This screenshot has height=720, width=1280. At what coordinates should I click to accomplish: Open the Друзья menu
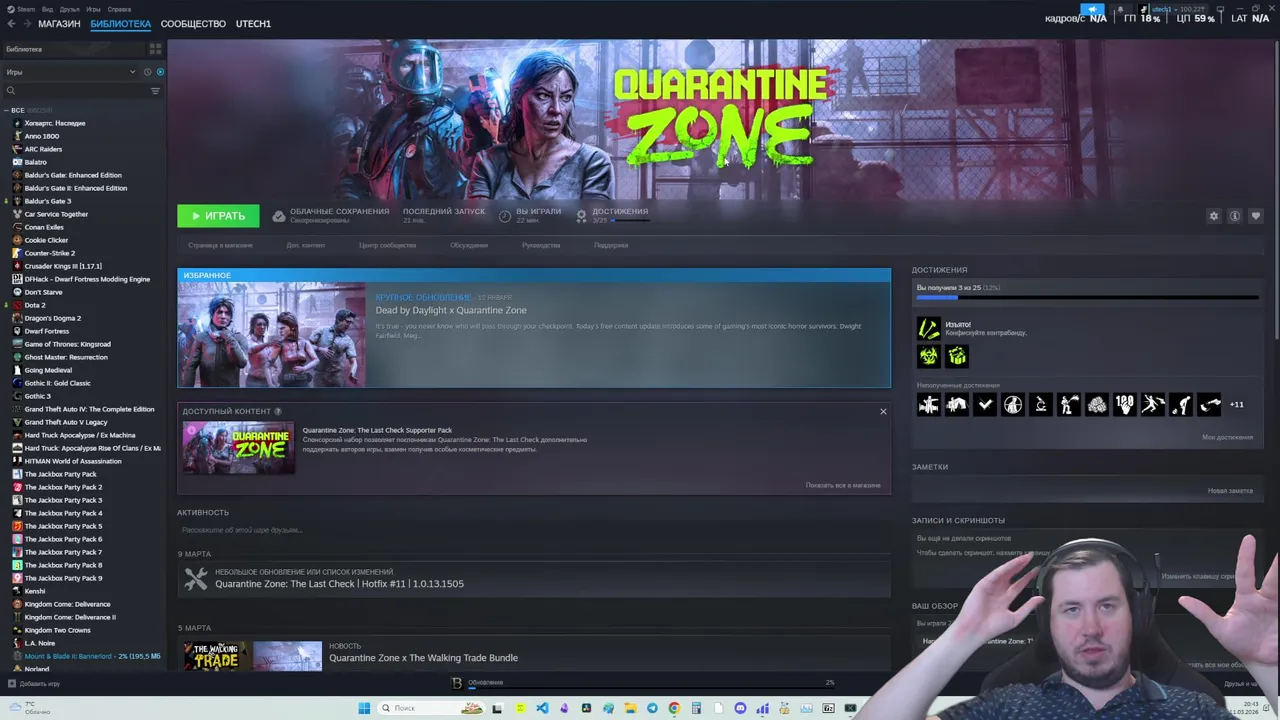(69, 9)
